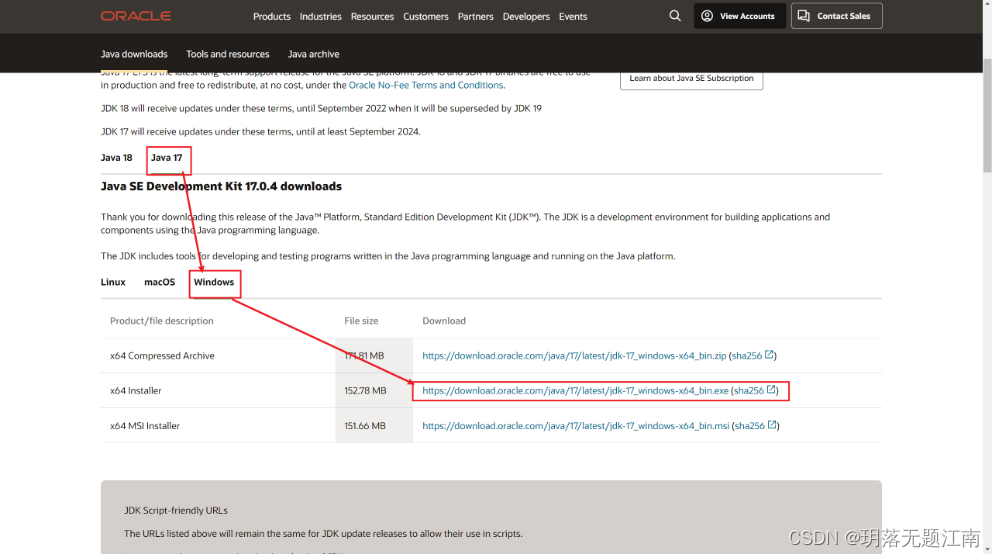The height and width of the screenshot is (557, 996).
Task: Open the Products menu
Action: click(x=271, y=17)
